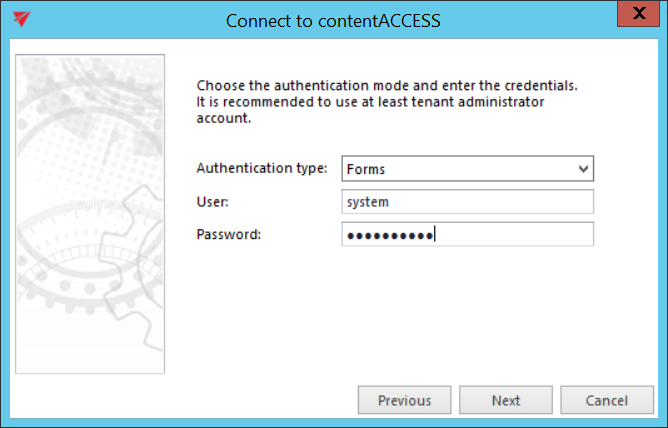Click the User label
668x428 pixels.
point(213,202)
